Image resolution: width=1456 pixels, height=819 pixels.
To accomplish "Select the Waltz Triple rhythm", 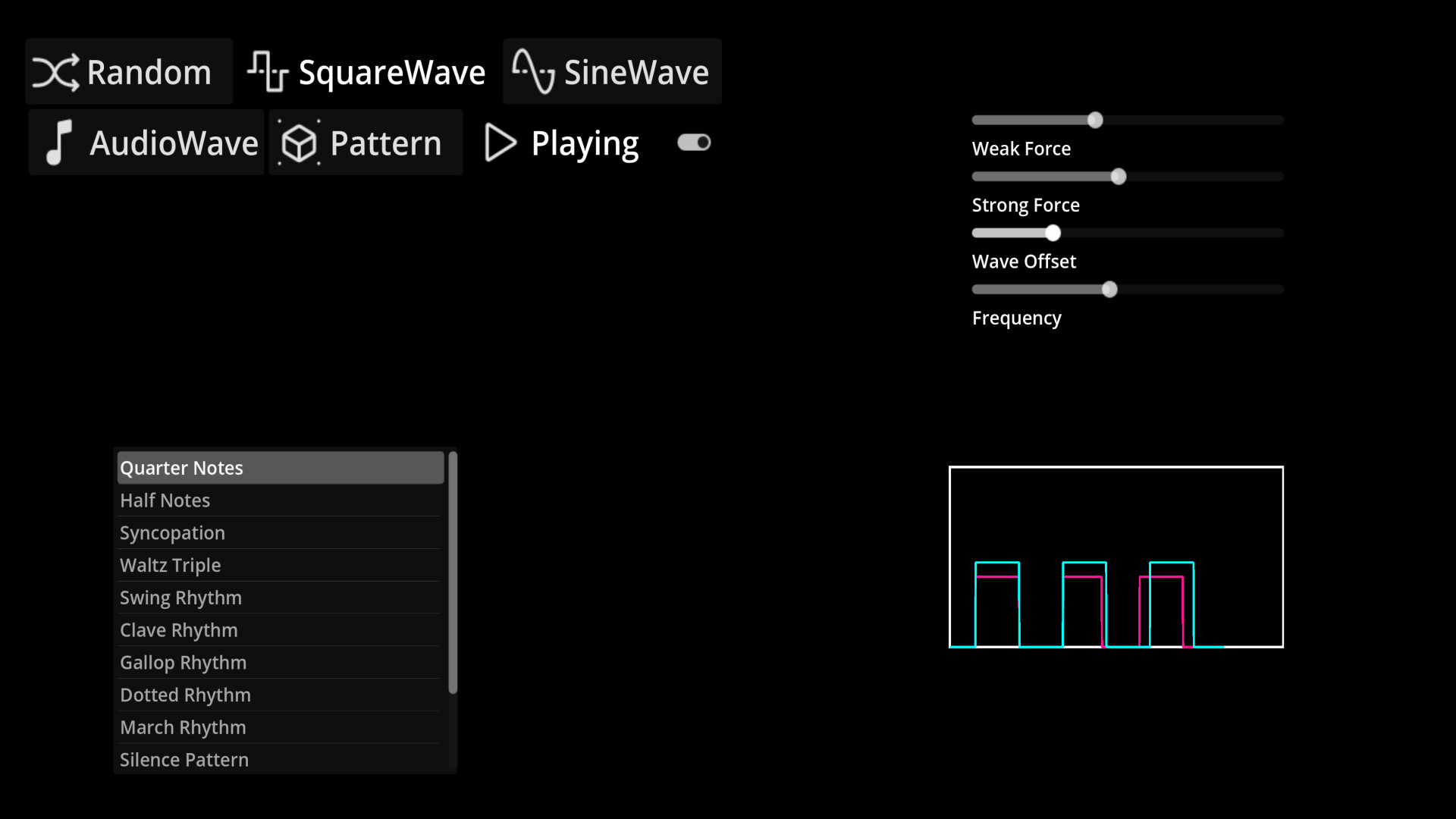I will click(278, 565).
